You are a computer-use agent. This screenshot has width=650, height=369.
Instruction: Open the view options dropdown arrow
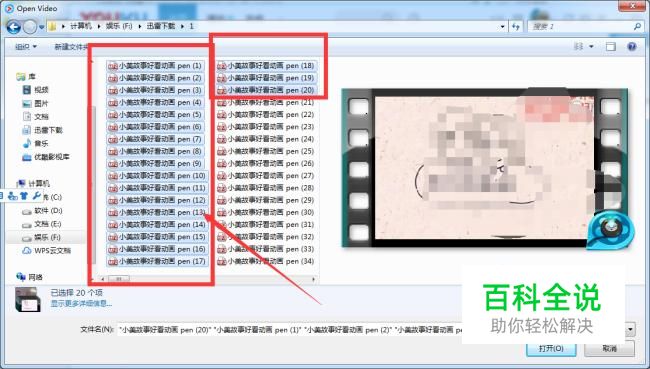(591, 47)
